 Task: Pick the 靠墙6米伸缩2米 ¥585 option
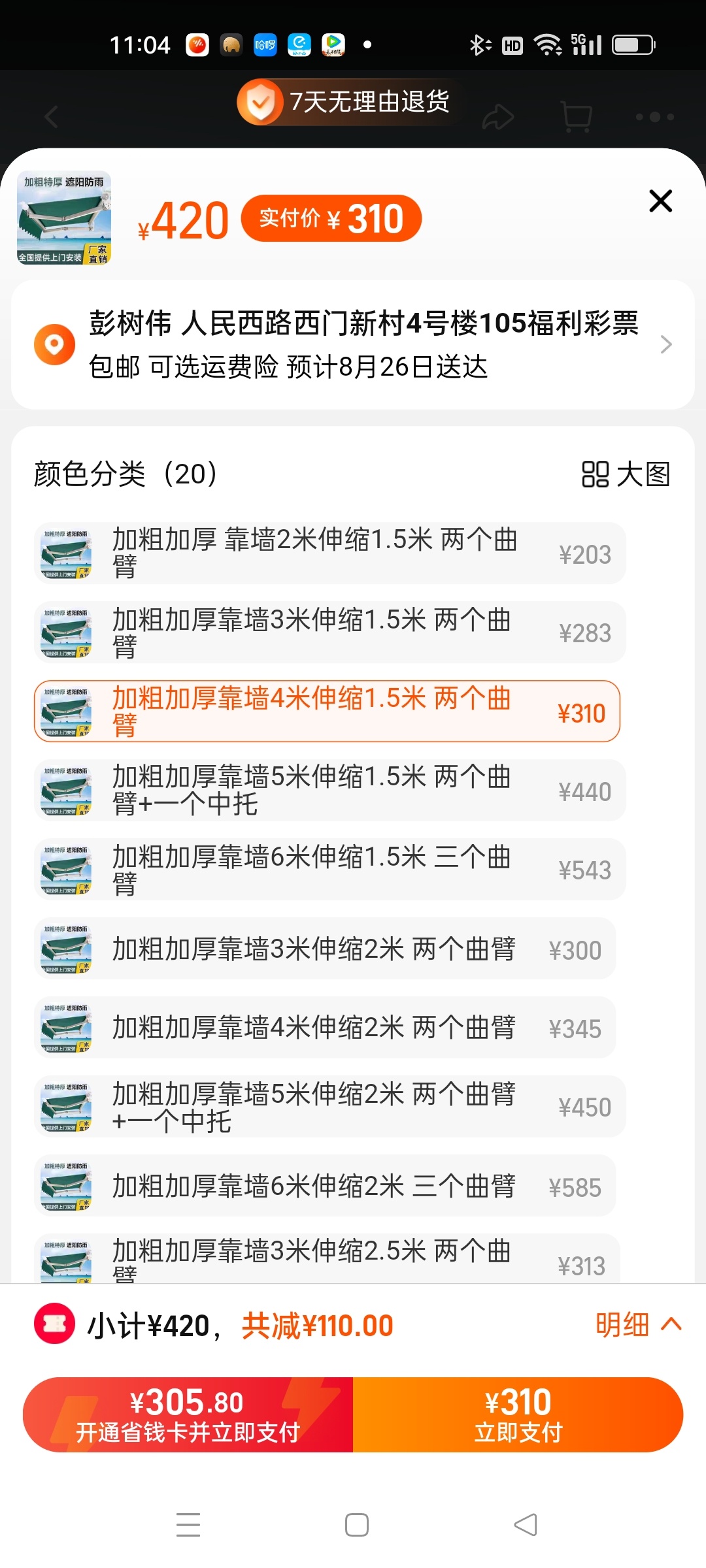click(x=324, y=1186)
